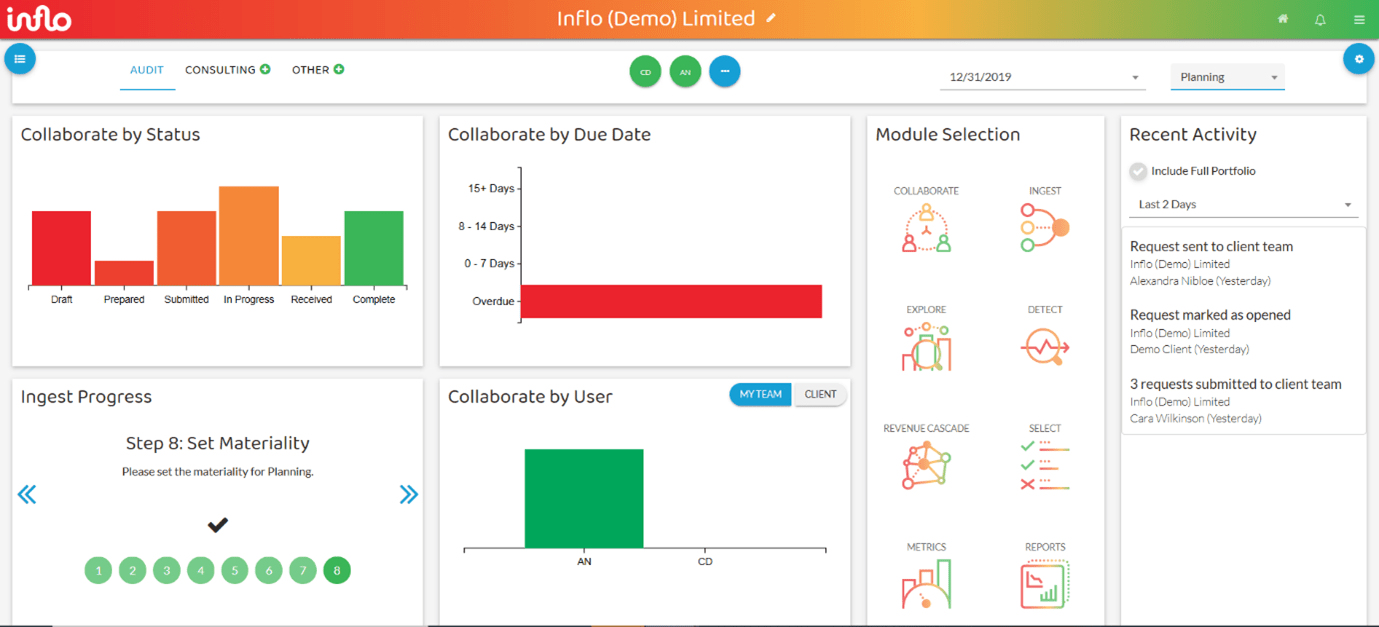Screen dimensions: 1379x627
Task: Click the CD user avatar button
Action: (645, 72)
